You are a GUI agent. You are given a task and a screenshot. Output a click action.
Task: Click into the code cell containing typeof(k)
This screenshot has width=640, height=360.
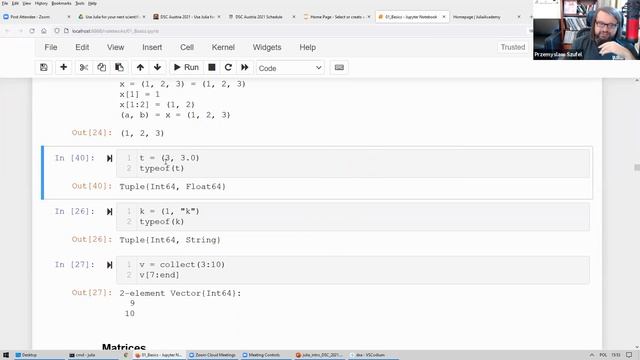tap(353, 217)
